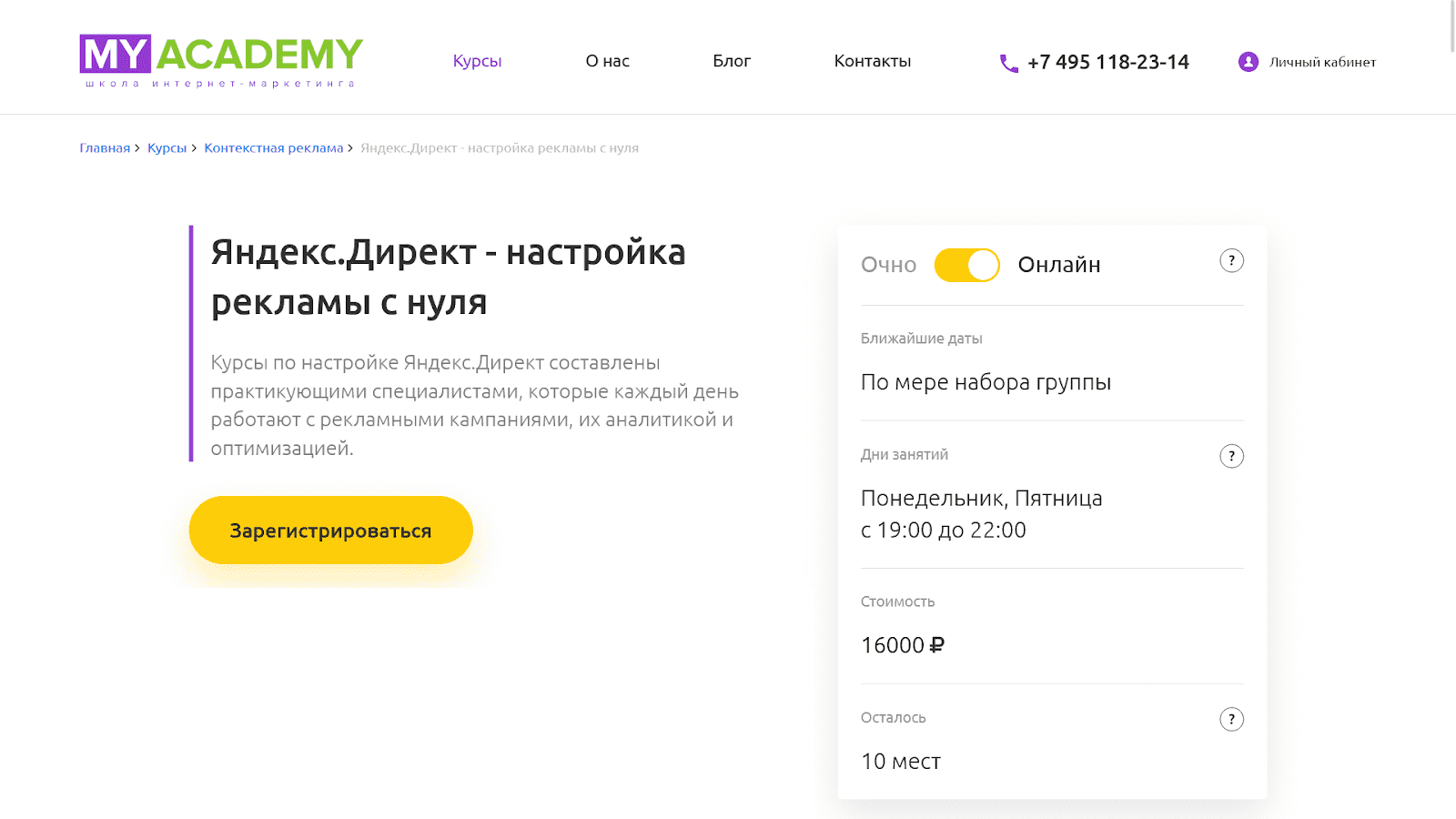Open the Курсы menu item
The width and height of the screenshot is (1456, 819).
(x=477, y=61)
